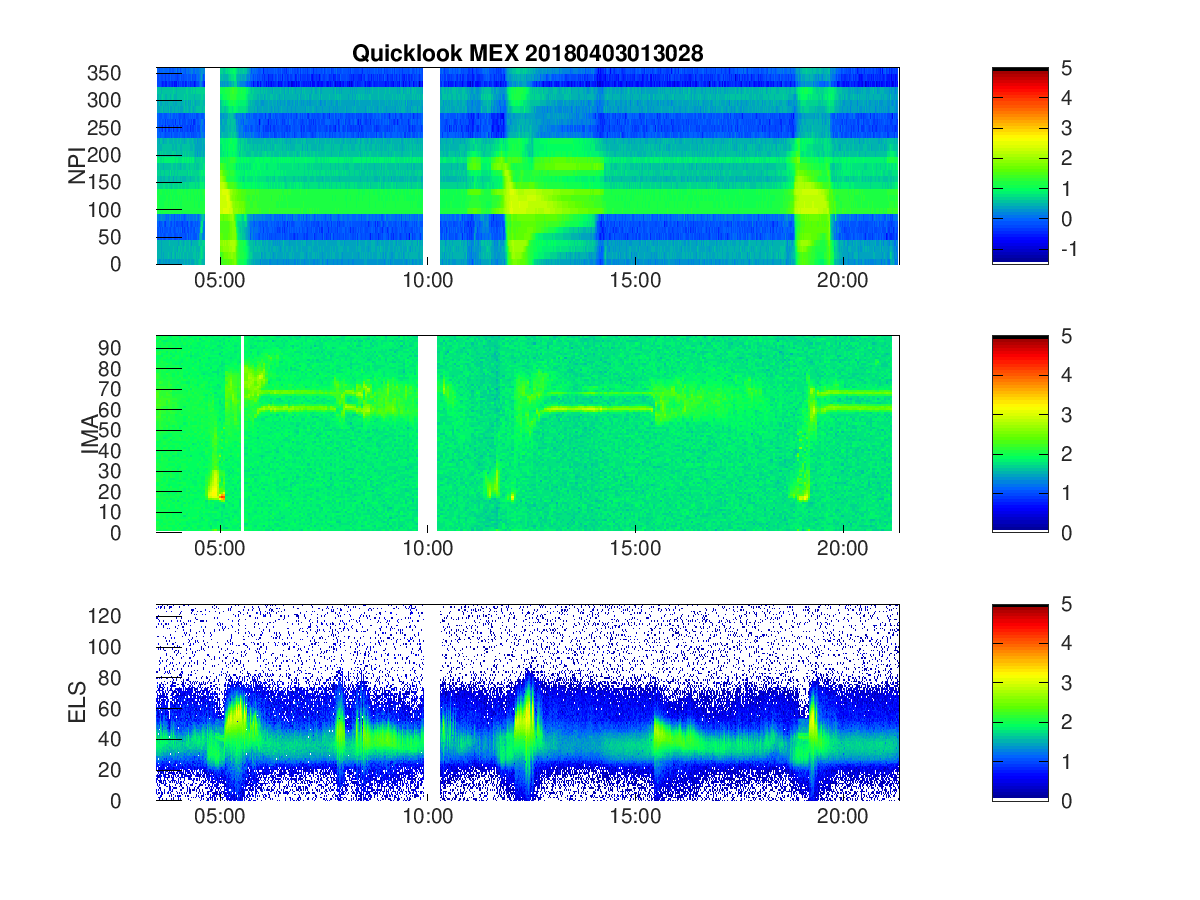
Task: Click 05:00 tick label below NPI panel
Action: tap(220, 281)
